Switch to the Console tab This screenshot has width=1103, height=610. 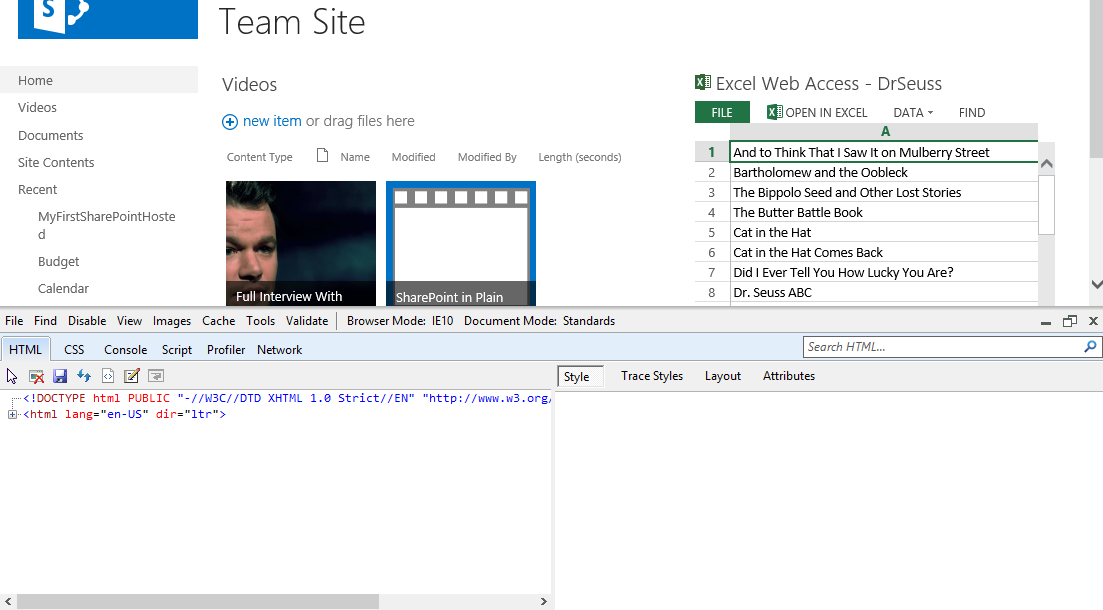[125, 350]
